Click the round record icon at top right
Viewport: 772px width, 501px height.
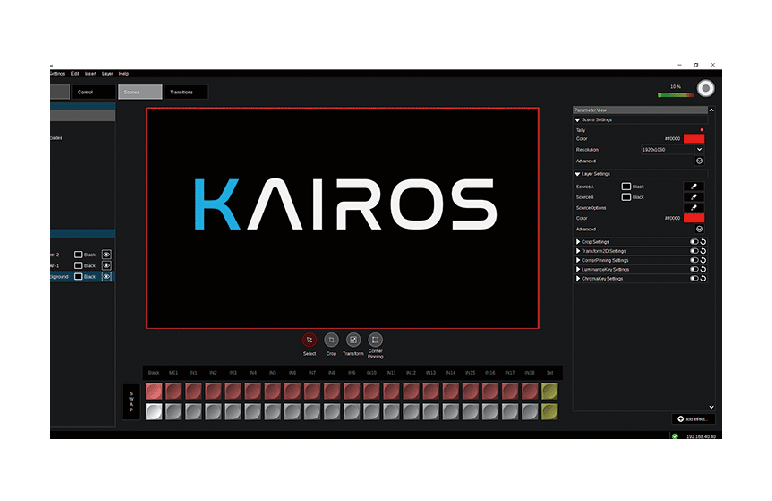coord(708,88)
